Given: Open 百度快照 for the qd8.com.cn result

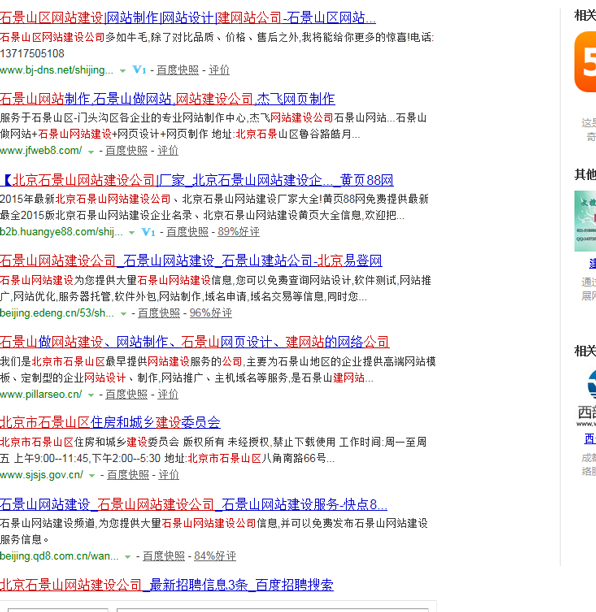Looking at the screenshot, I should point(164,556).
